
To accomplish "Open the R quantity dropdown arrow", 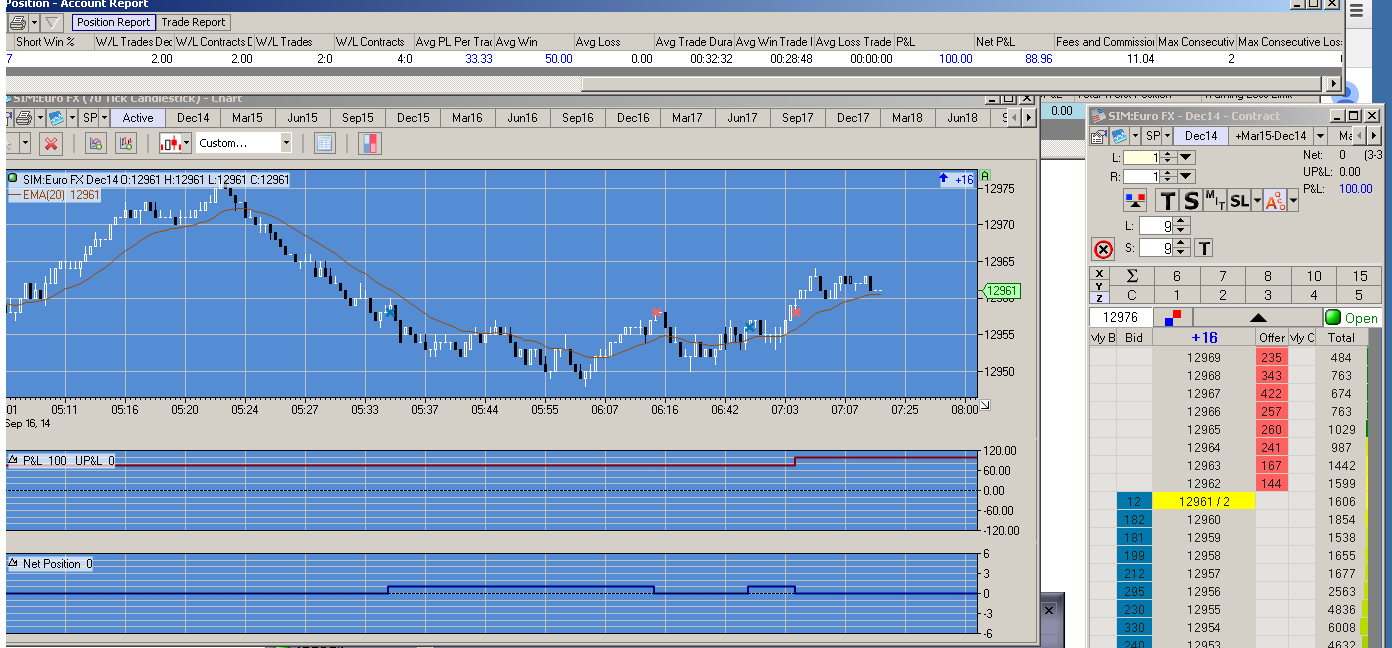I will 1186,177.
